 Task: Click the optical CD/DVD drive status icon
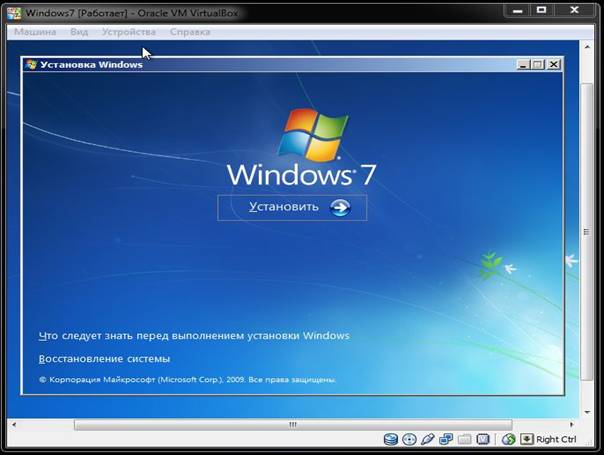coord(409,439)
